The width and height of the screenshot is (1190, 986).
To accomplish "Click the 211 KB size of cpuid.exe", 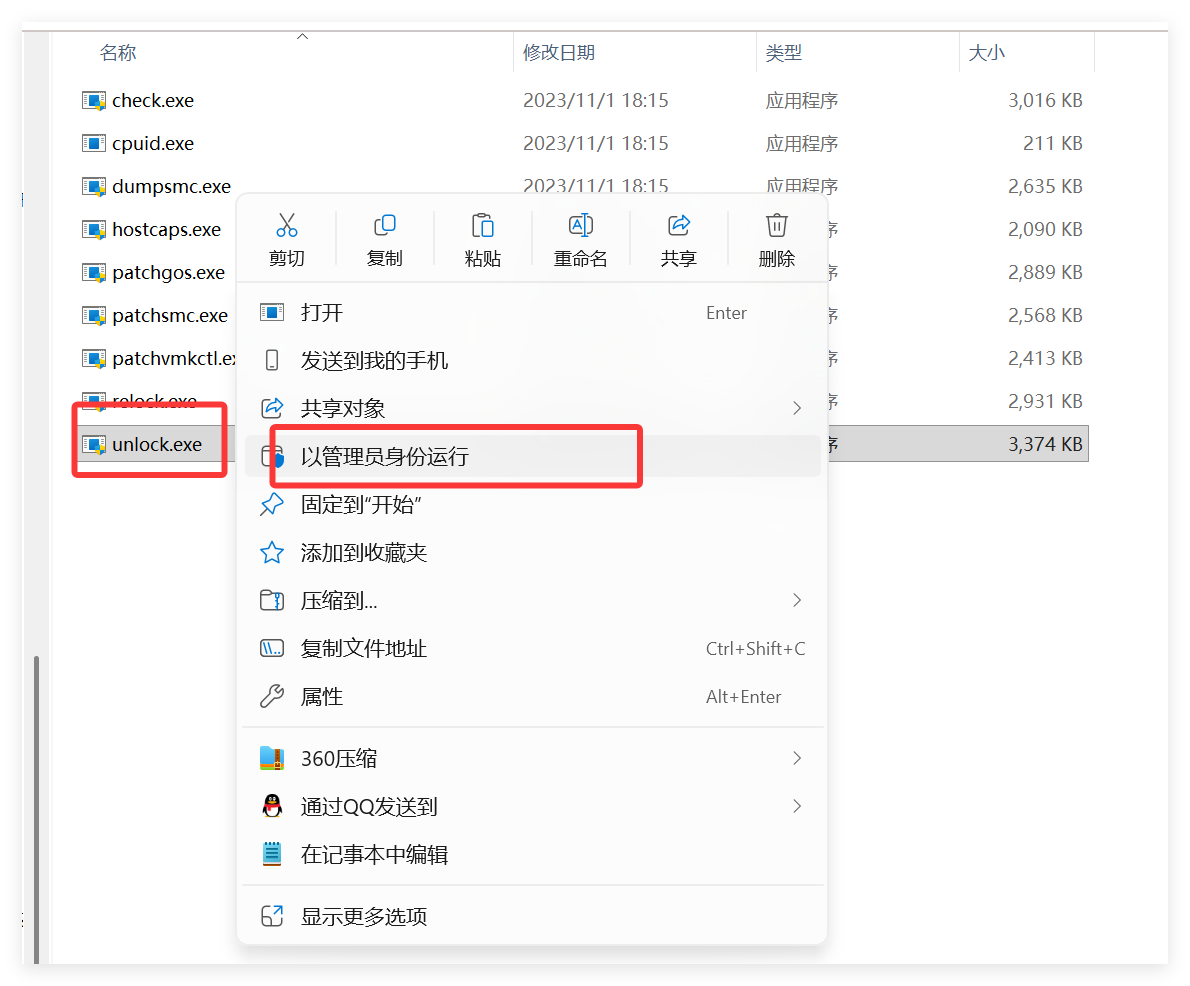I will 1053,143.
